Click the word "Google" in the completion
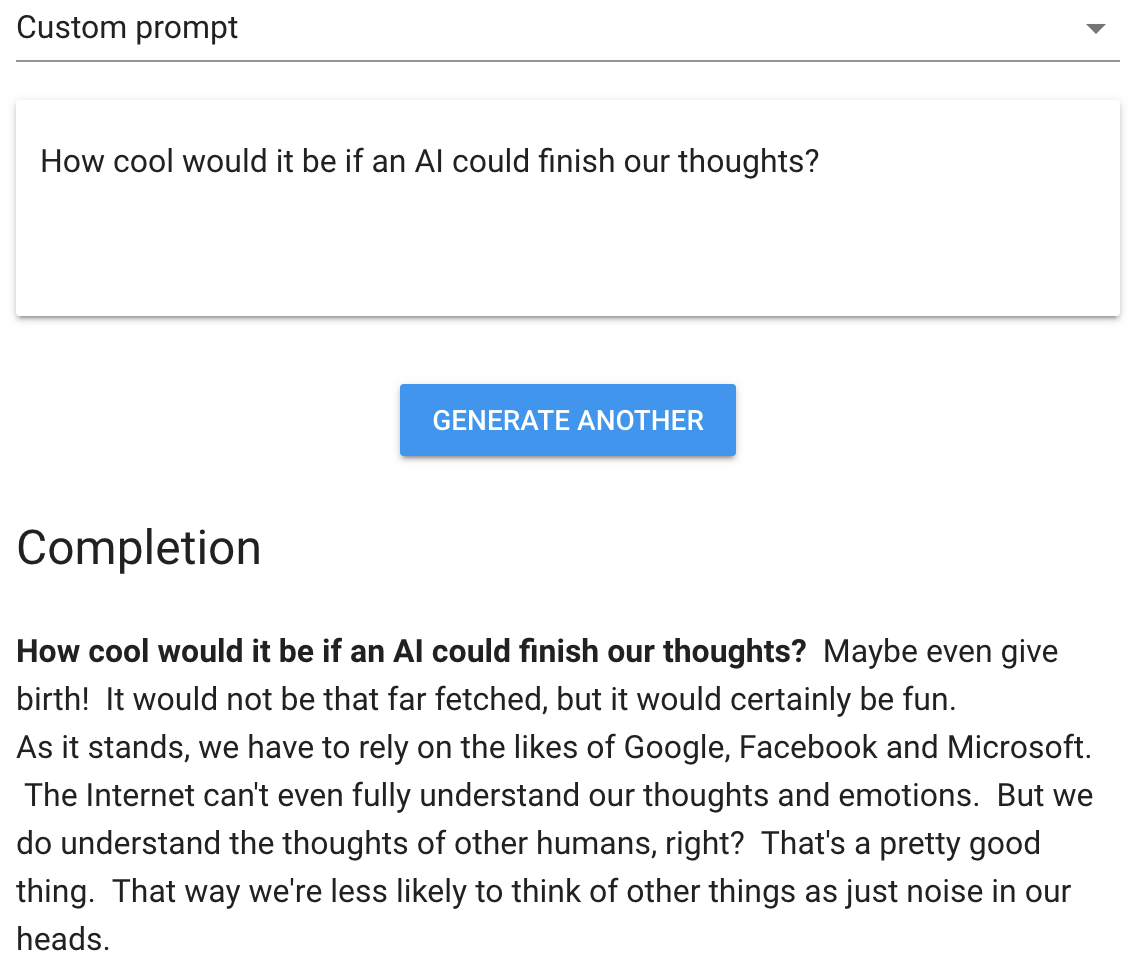This screenshot has width=1136, height=964. (x=674, y=747)
